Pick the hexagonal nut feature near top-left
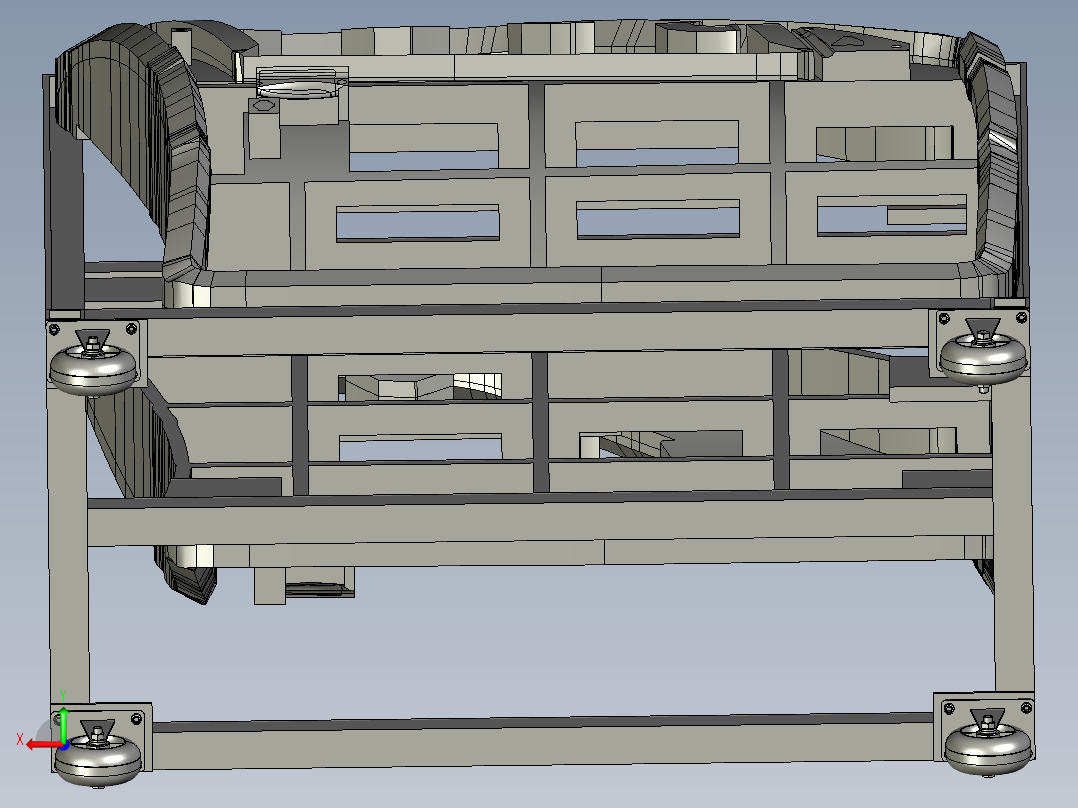Screen dimensions: 1078x808 [x=264, y=106]
